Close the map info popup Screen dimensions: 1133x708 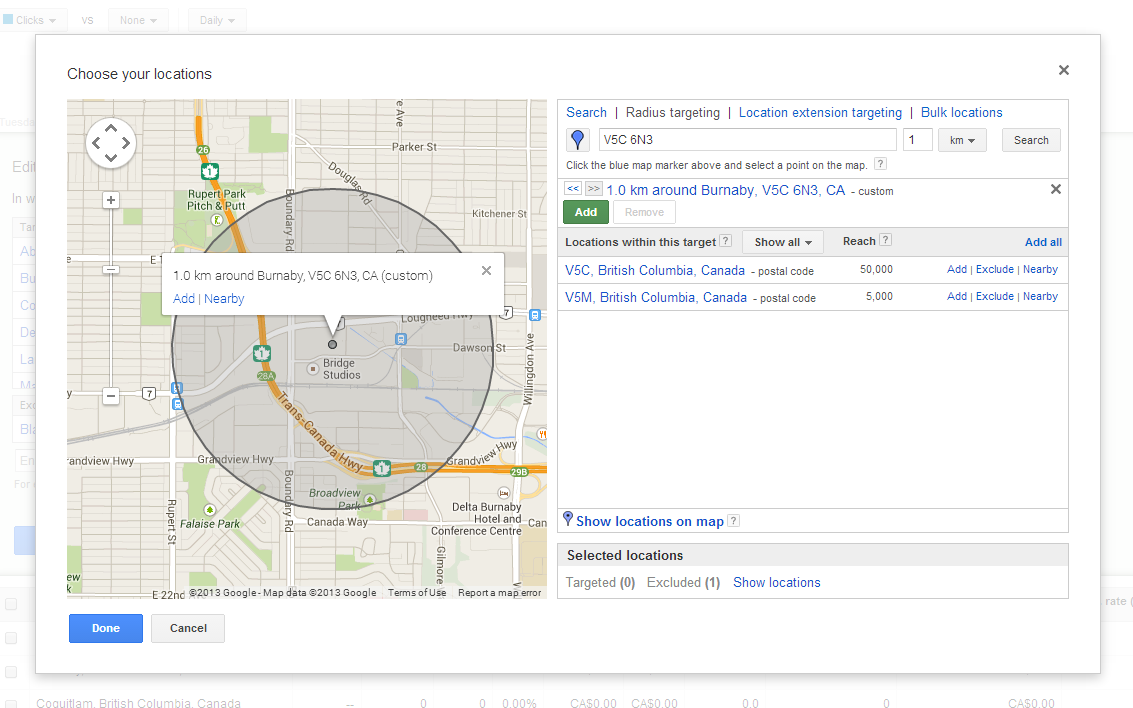(x=486, y=270)
